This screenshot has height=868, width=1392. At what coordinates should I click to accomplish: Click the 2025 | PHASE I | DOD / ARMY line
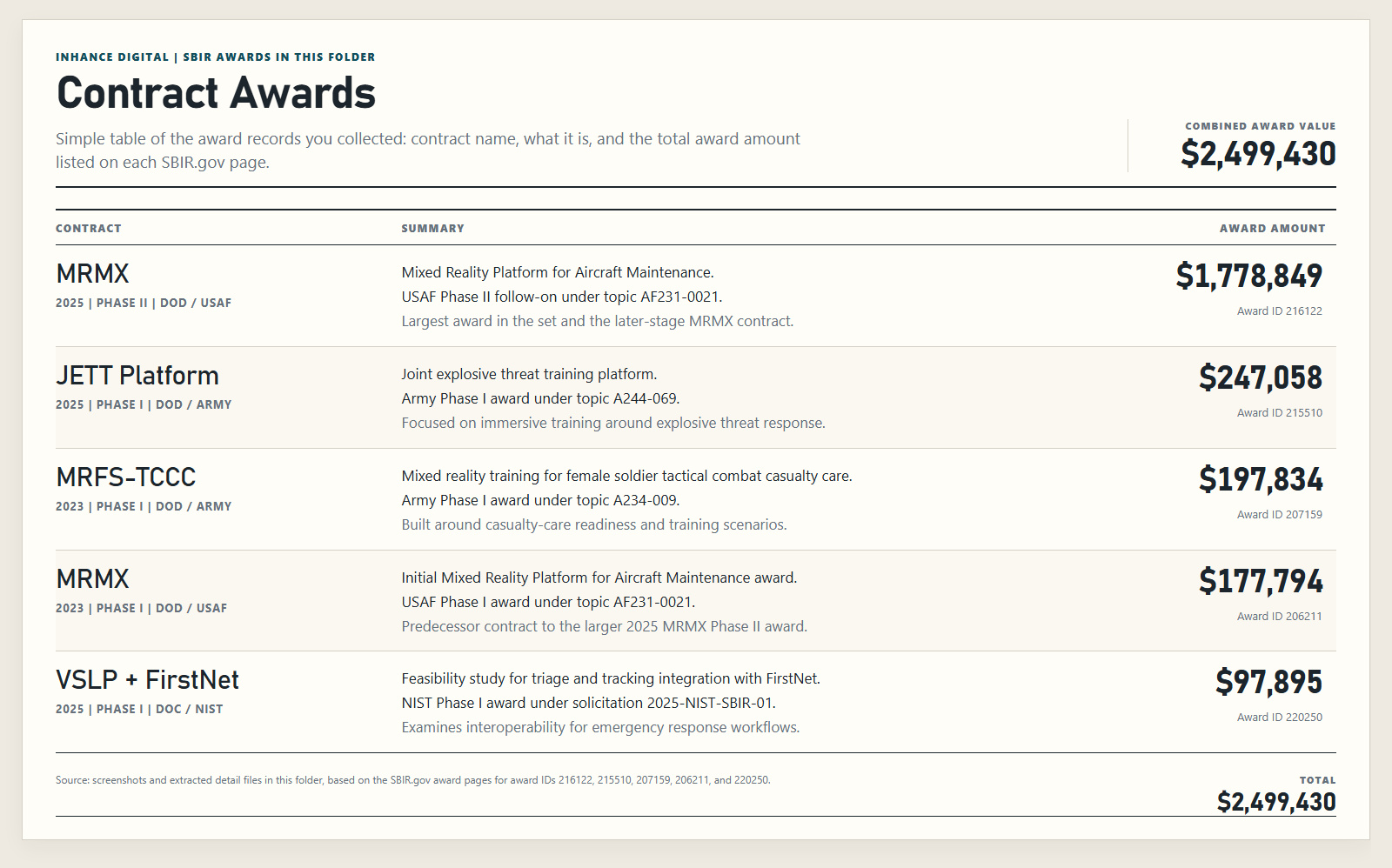[144, 405]
